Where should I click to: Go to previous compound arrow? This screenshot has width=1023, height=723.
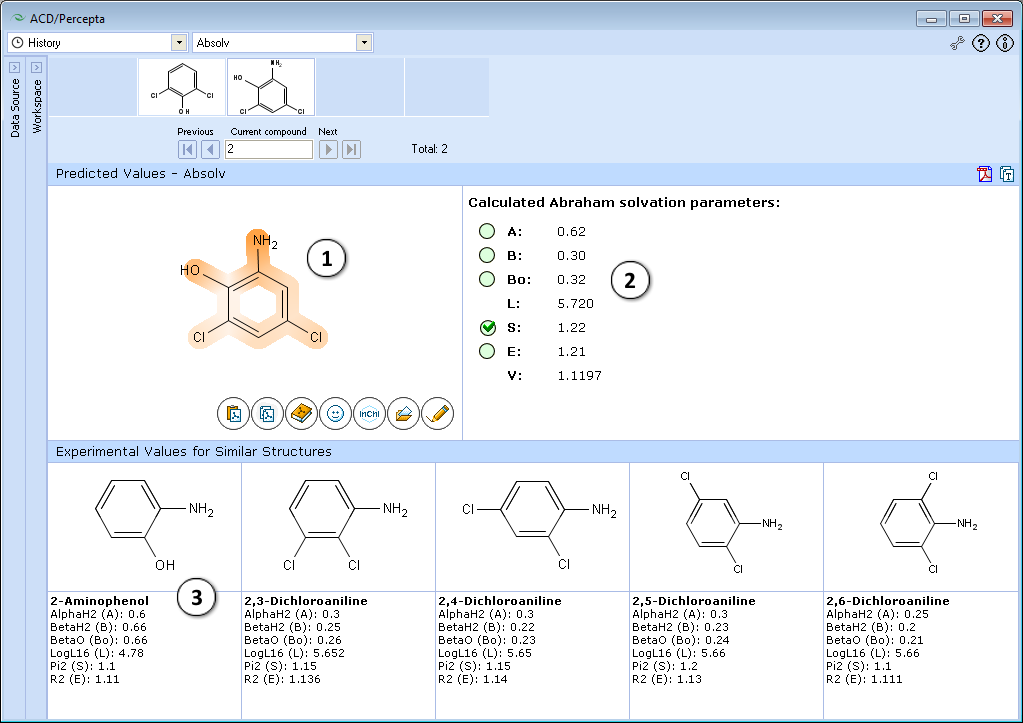click(210, 149)
